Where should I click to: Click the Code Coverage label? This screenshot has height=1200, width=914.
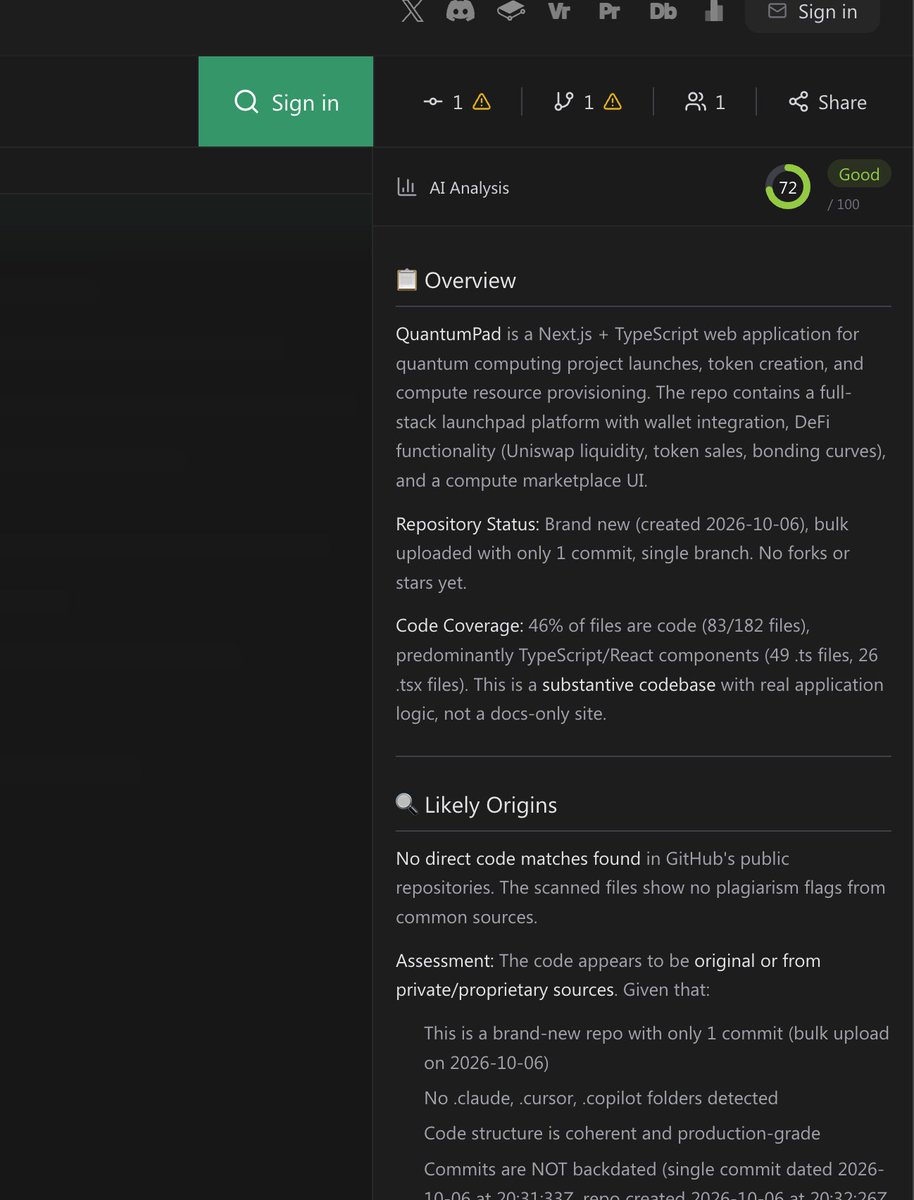(x=460, y=626)
